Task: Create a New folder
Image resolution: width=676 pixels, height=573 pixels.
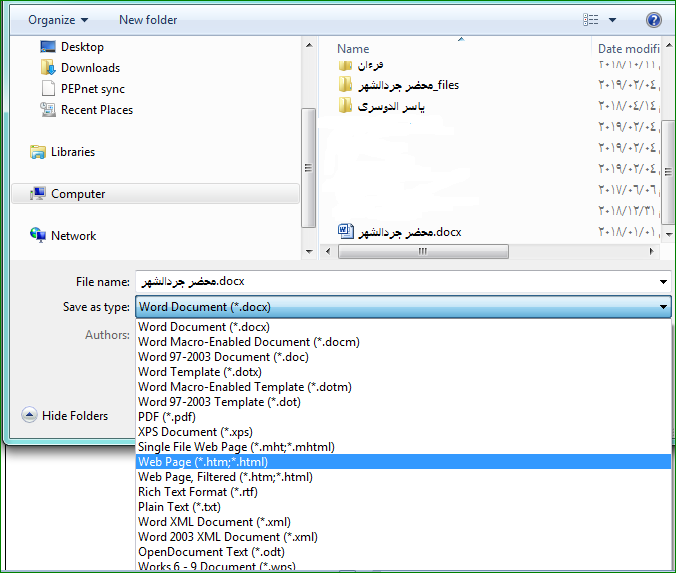Action: click(148, 20)
